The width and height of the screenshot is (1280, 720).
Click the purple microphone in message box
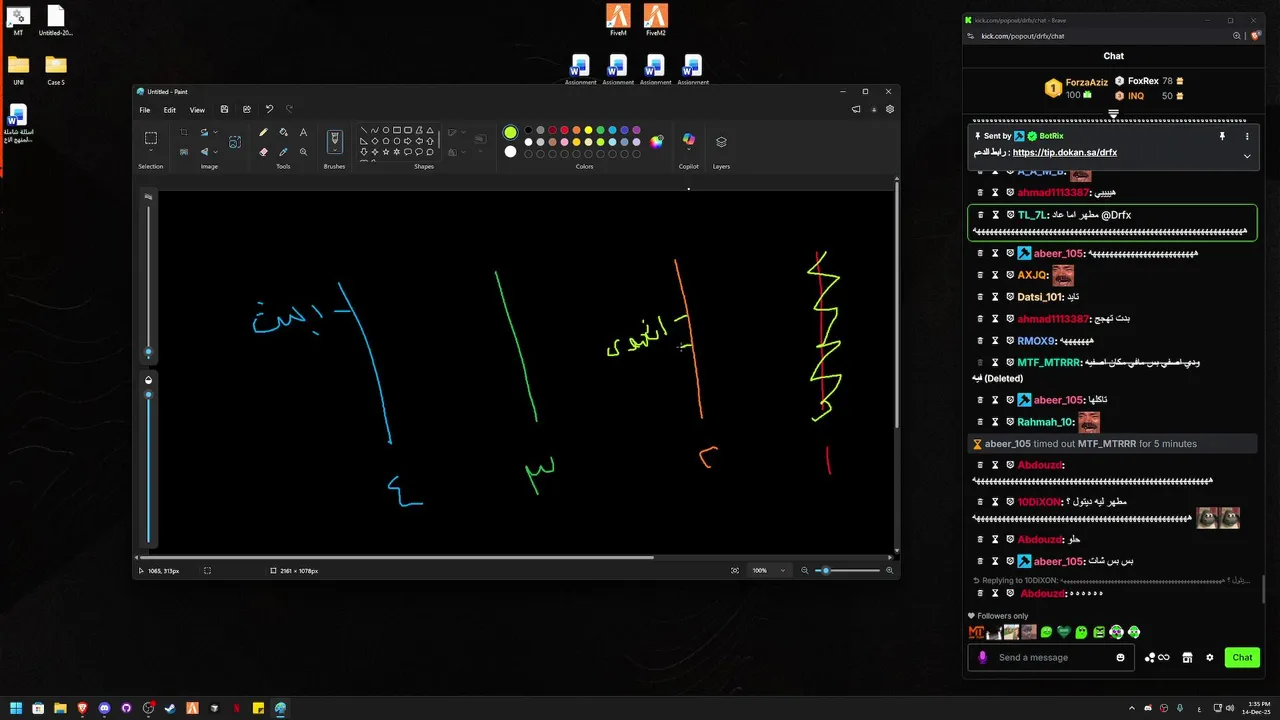(983, 657)
